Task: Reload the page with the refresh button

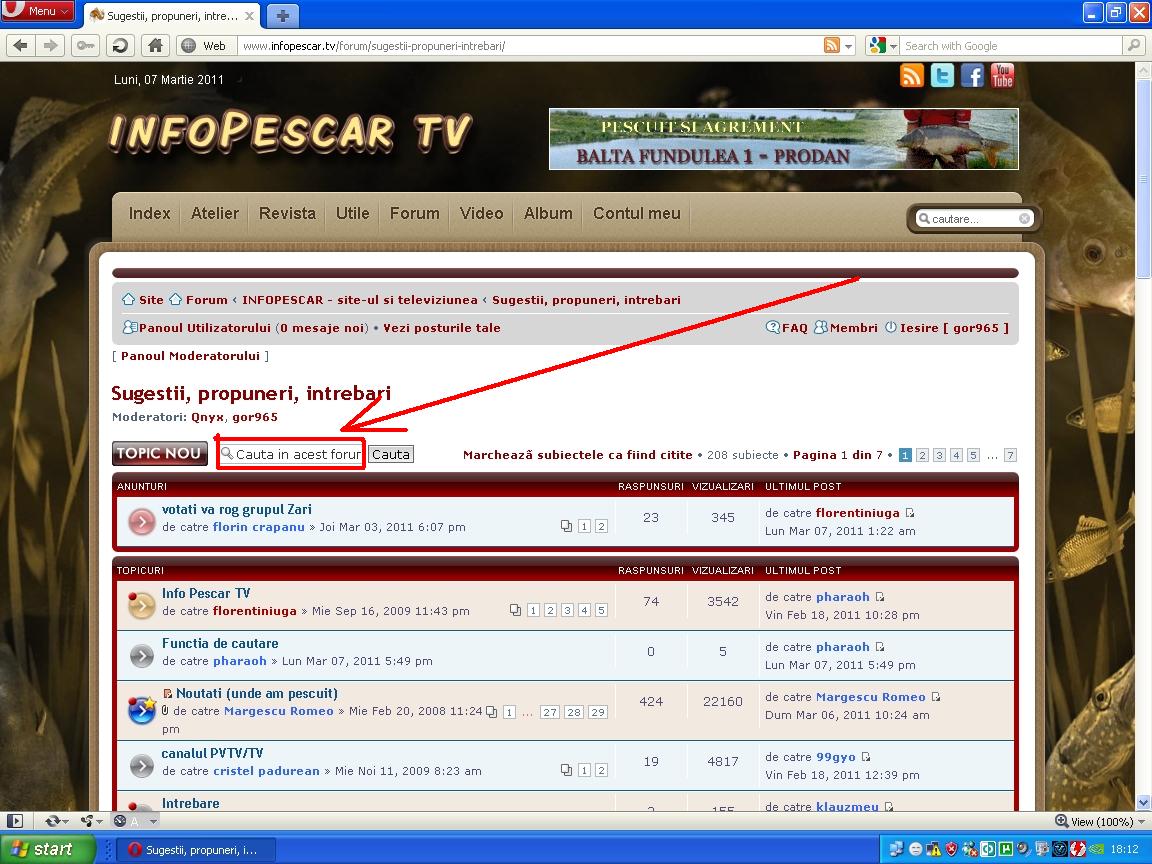Action: pos(120,45)
